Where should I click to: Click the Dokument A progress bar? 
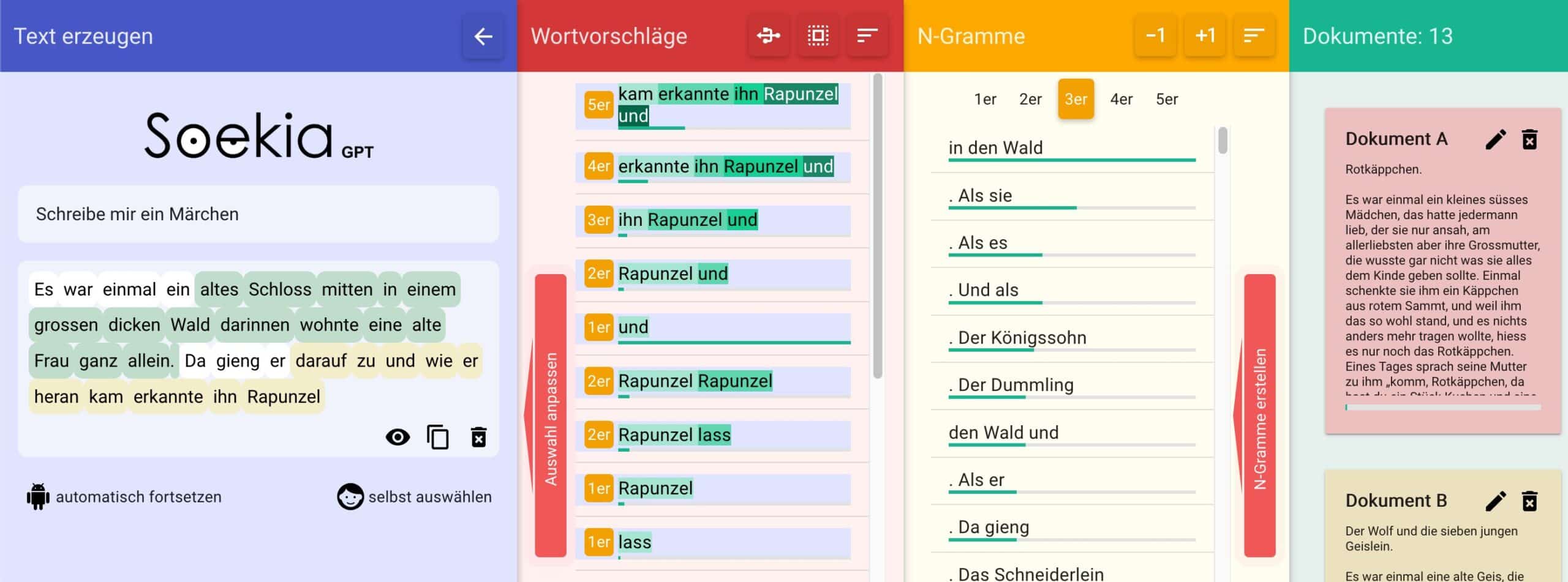pos(1442,407)
